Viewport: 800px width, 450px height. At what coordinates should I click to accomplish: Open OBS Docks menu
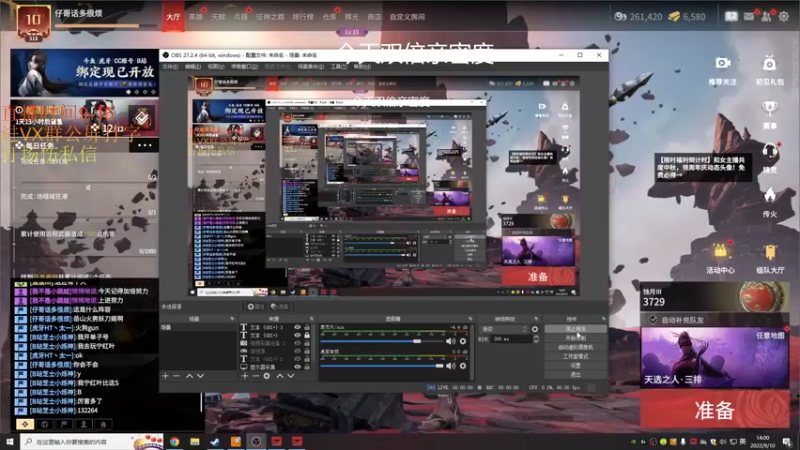[x=244, y=67]
